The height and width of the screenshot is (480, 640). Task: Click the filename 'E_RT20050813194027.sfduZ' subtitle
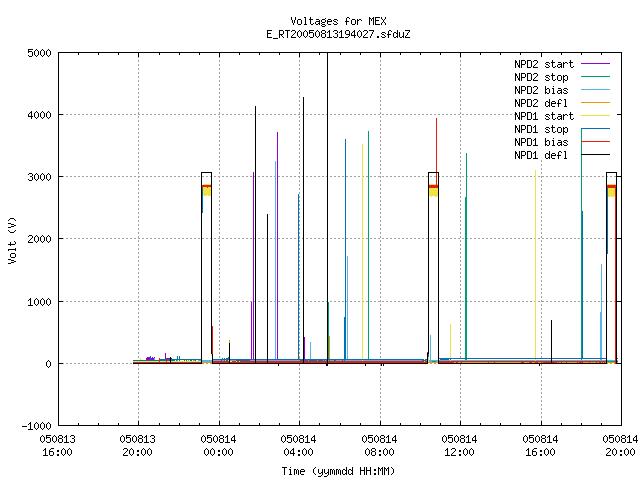point(338,34)
